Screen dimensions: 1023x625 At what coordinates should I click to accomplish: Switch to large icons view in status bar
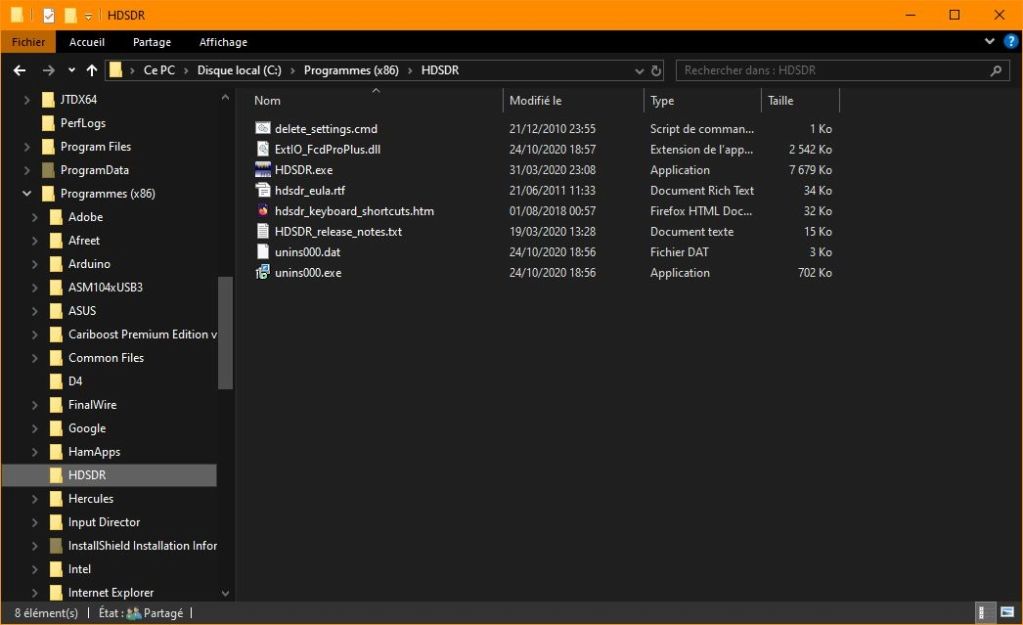coord(1005,613)
